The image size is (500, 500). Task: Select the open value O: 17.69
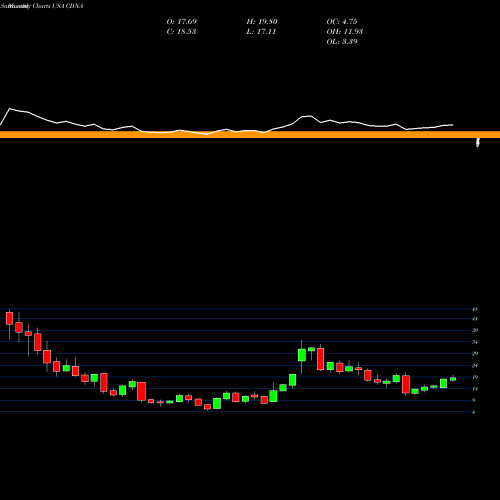182,21
